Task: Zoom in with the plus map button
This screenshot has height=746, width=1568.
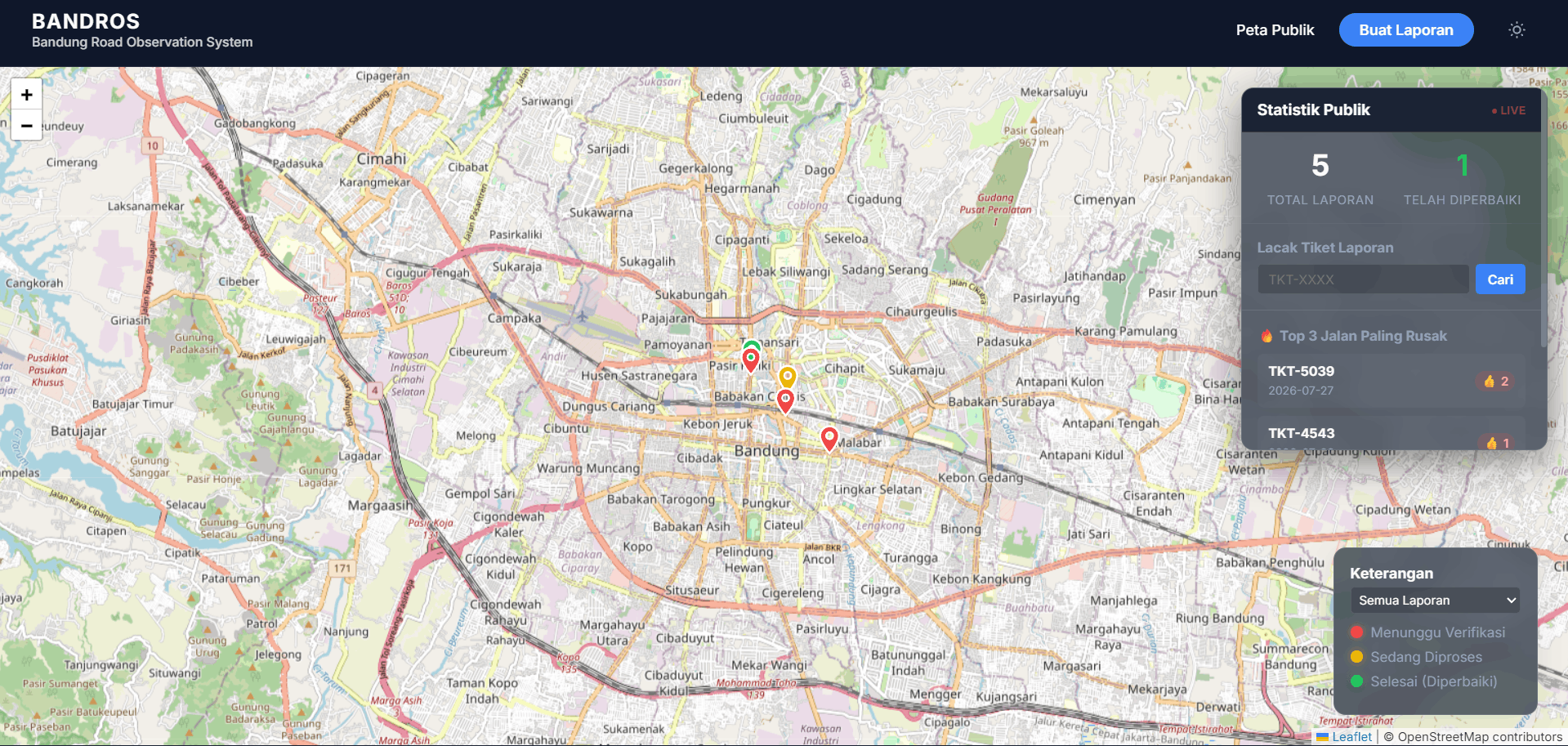Action: coord(26,95)
